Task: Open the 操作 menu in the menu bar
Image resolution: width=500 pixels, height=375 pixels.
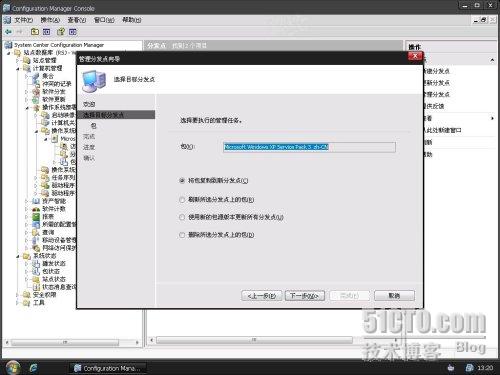Action: 50,20
